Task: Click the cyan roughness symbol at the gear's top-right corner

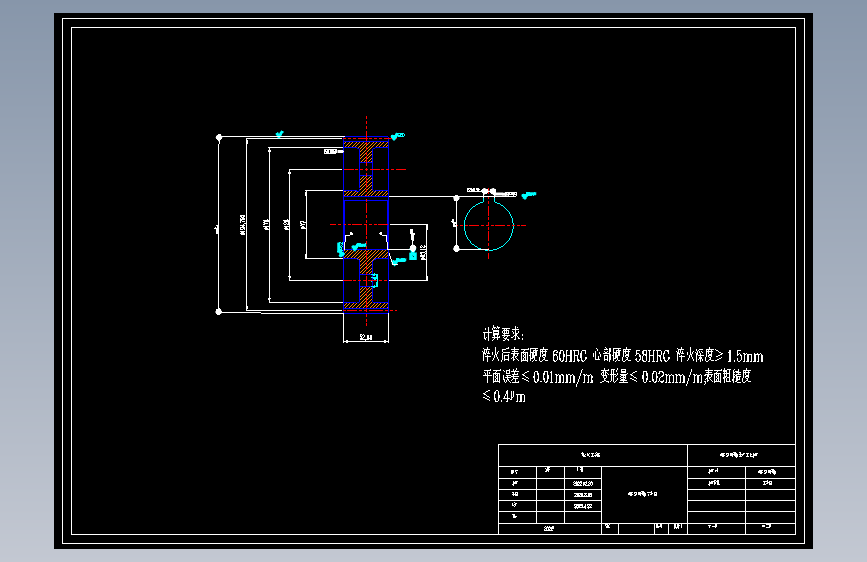Action: (398, 136)
